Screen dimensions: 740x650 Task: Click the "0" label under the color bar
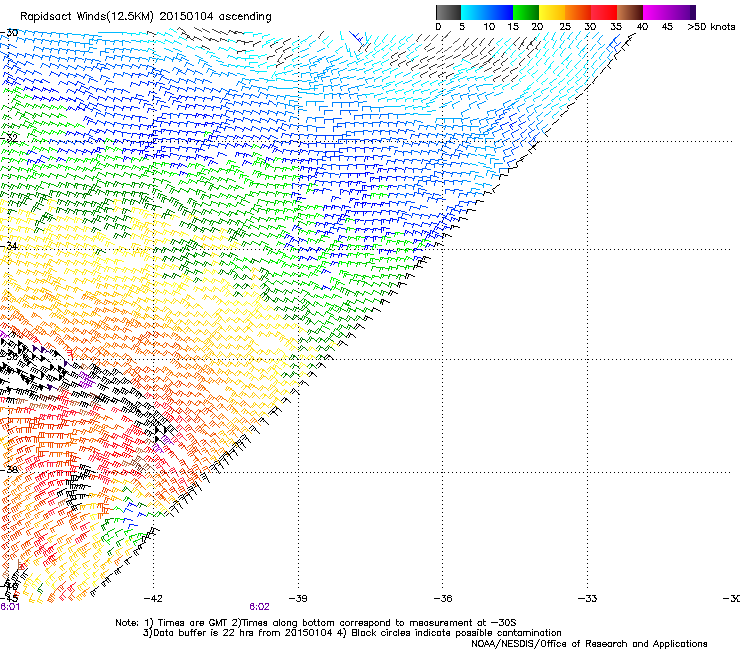coord(438,27)
